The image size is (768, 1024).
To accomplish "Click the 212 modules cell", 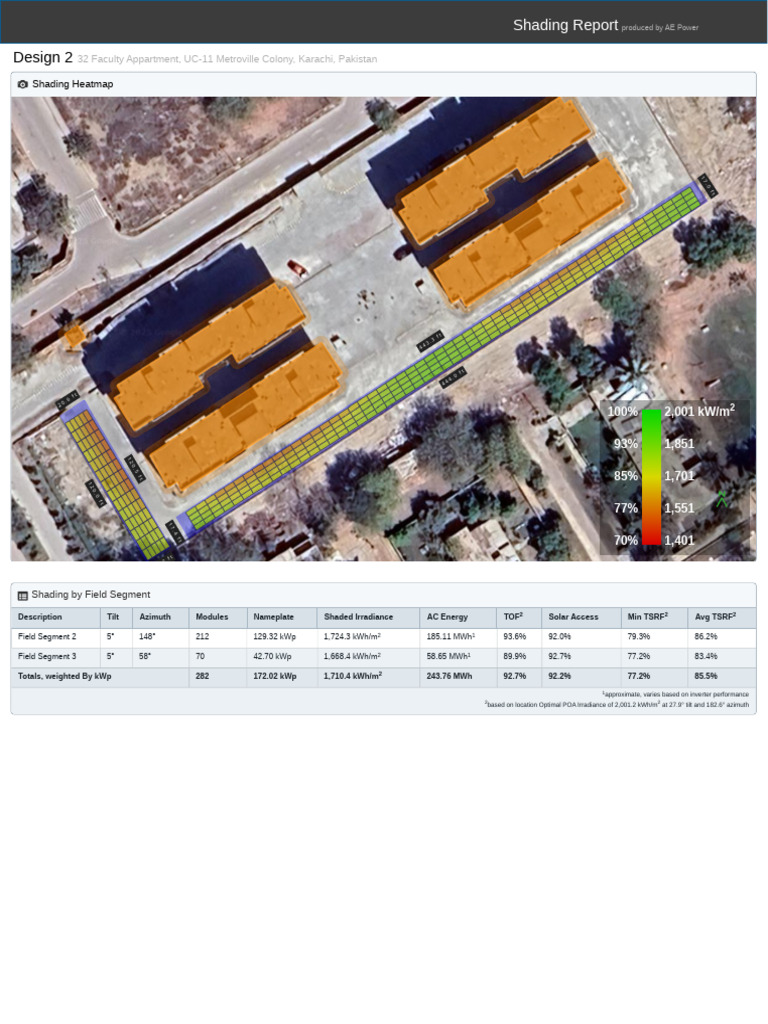I will (202, 637).
